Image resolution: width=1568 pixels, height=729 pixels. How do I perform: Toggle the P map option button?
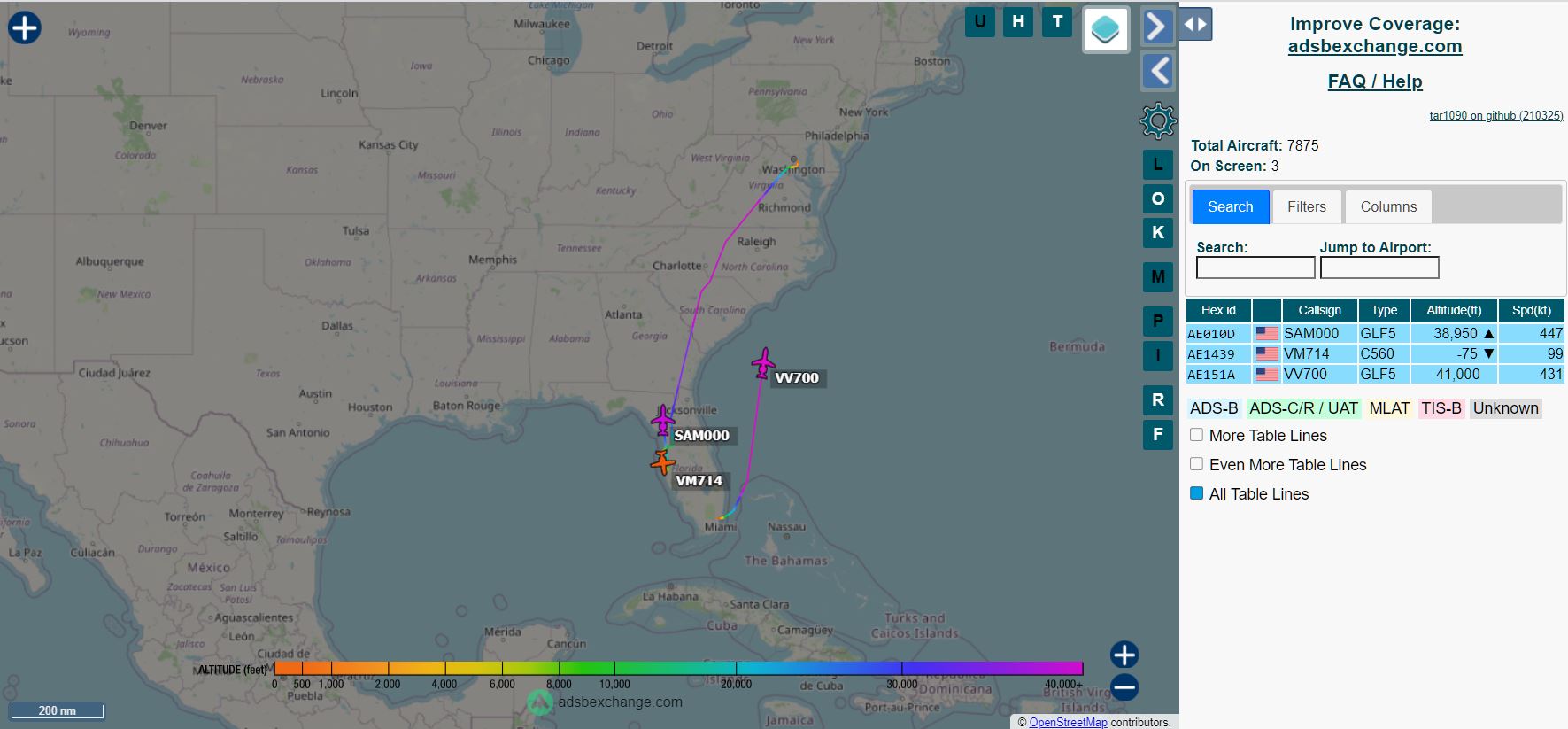click(1157, 322)
